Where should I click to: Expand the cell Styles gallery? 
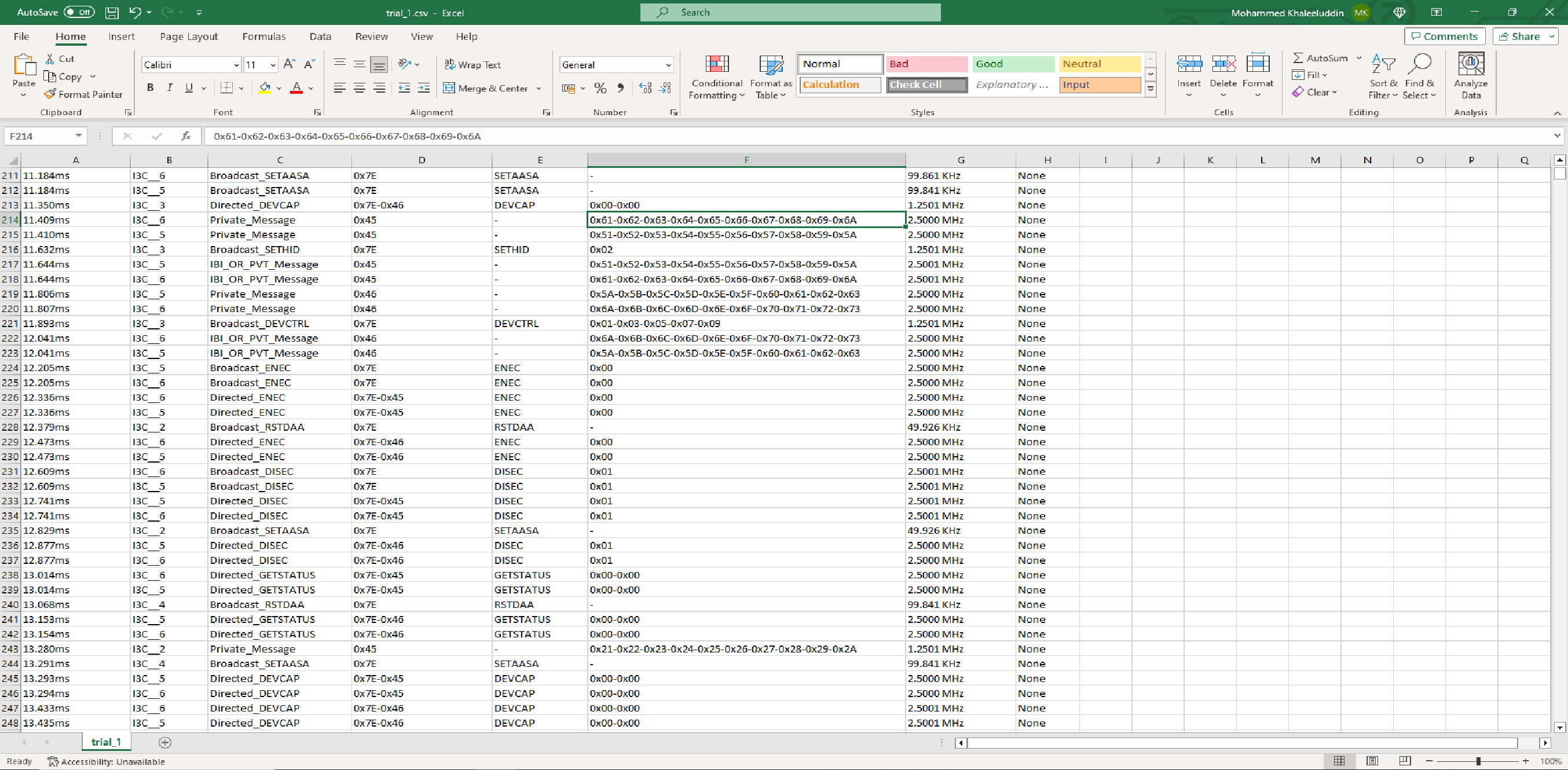(1151, 89)
